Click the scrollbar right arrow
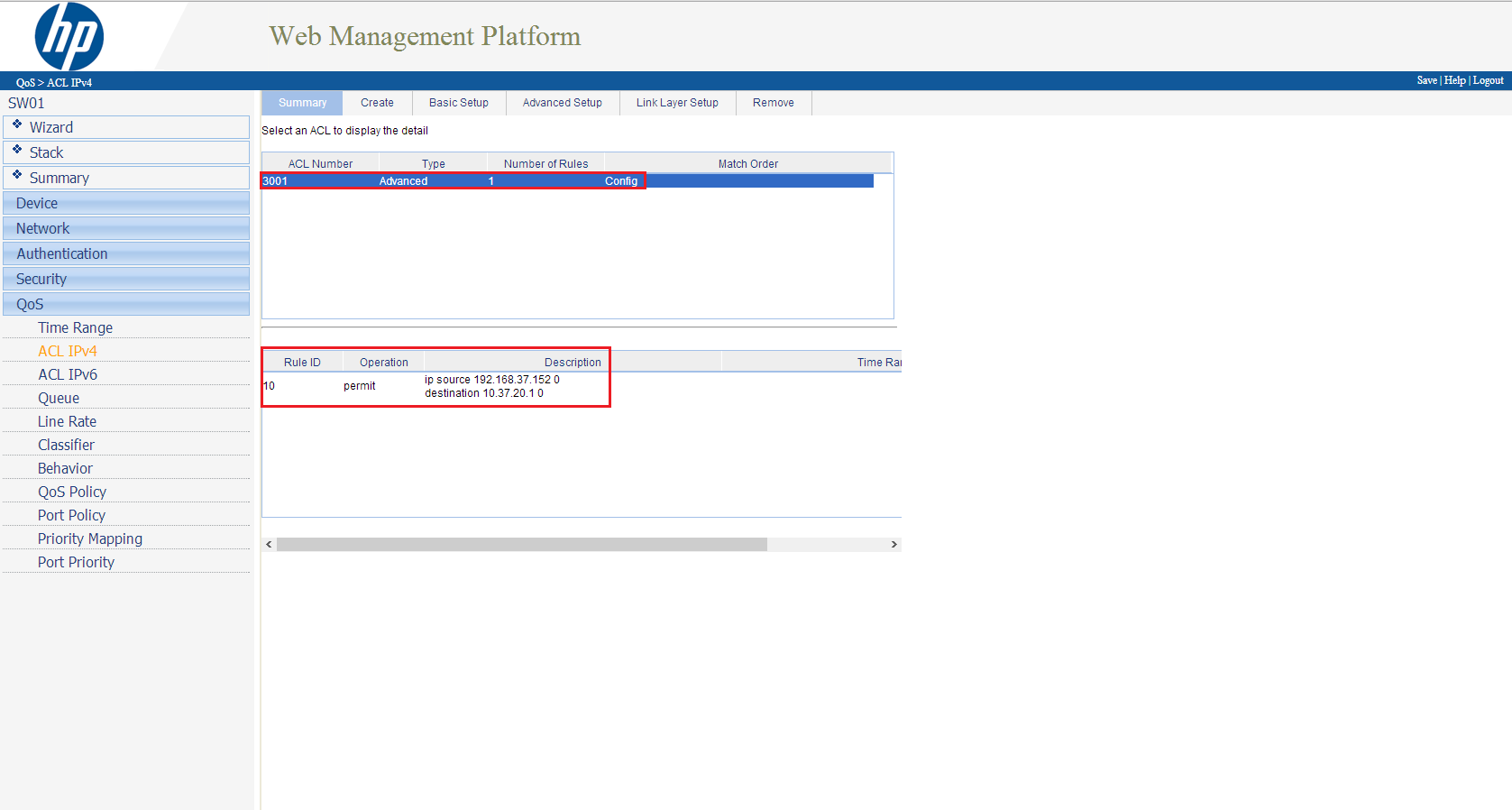 (x=893, y=545)
